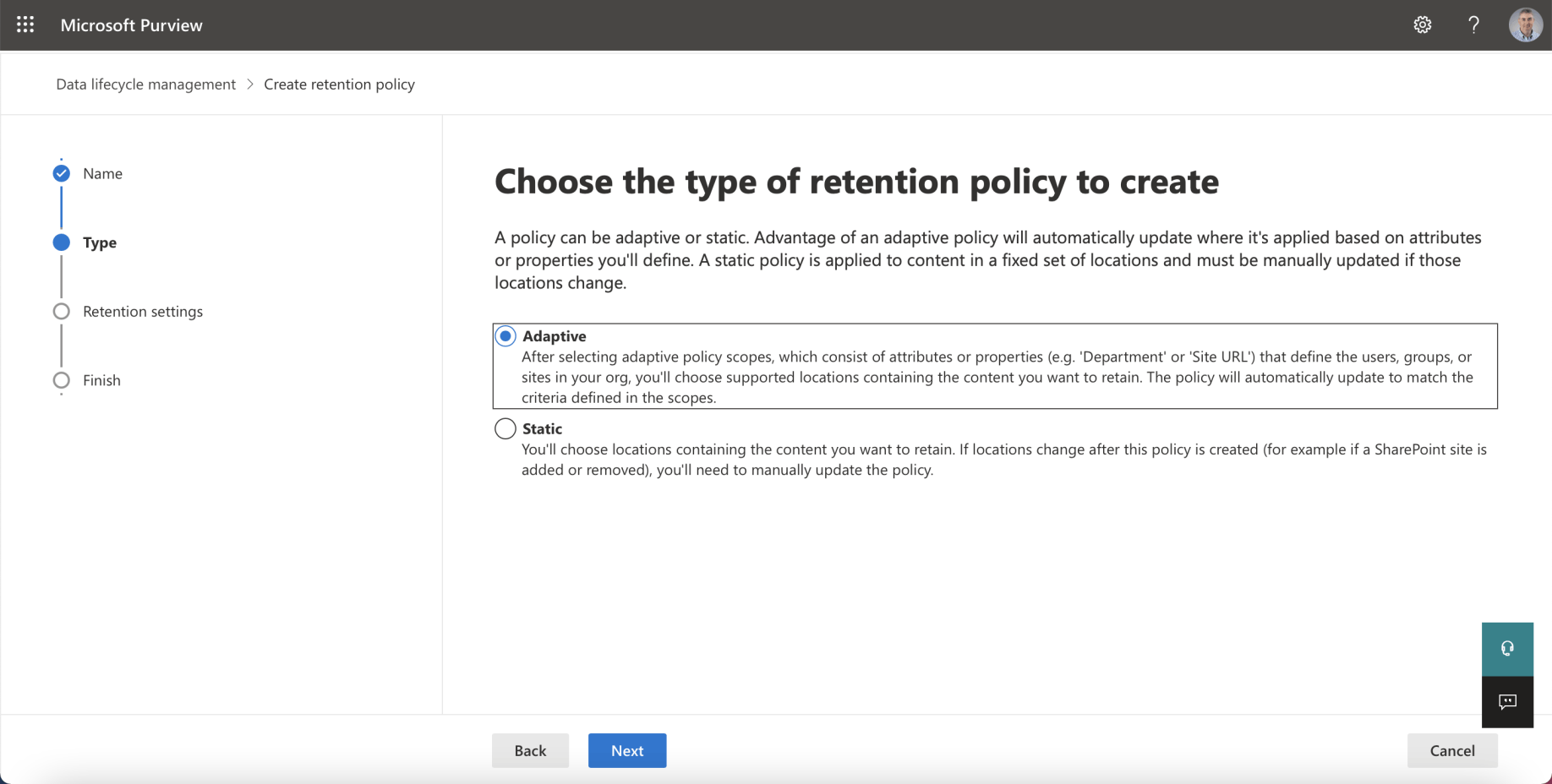Click the completed Name step checkmark

62,174
